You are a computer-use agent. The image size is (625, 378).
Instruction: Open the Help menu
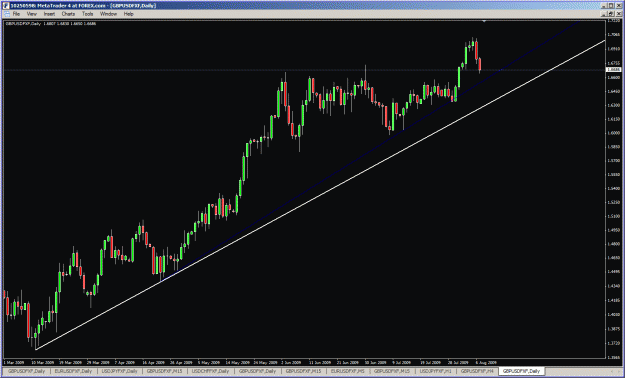(x=128, y=14)
